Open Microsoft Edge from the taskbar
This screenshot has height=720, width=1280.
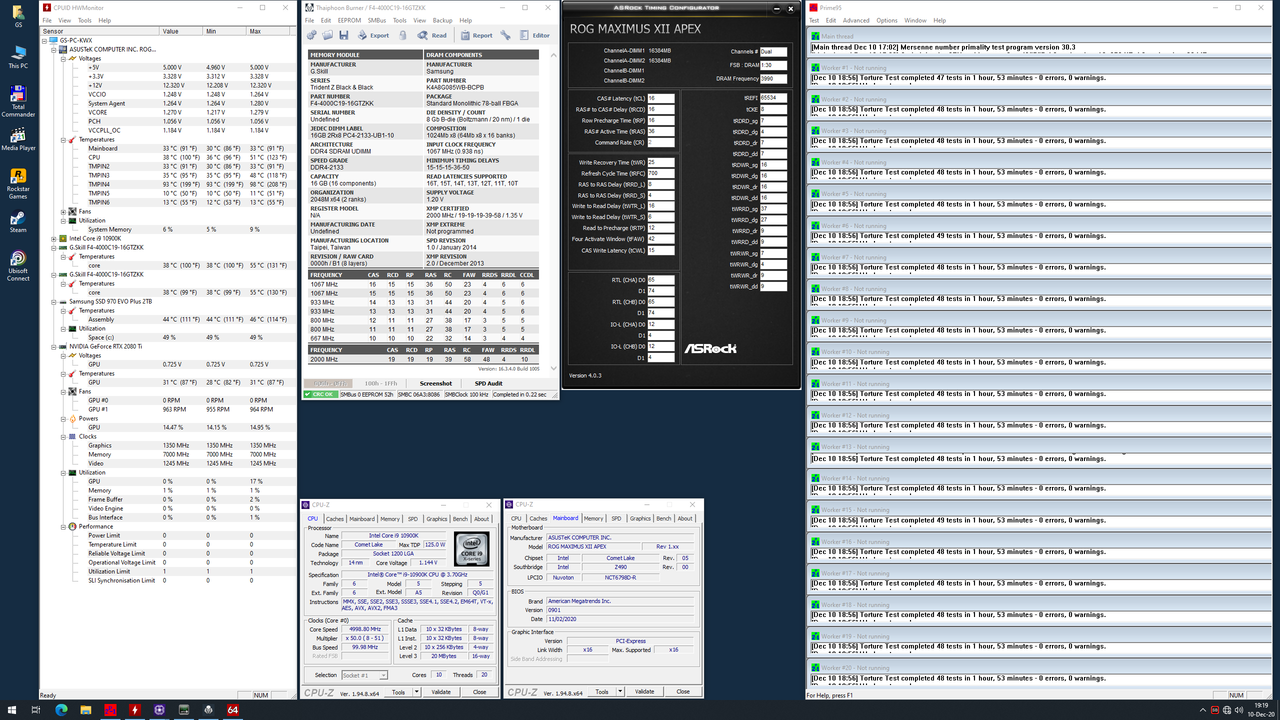pos(62,710)
